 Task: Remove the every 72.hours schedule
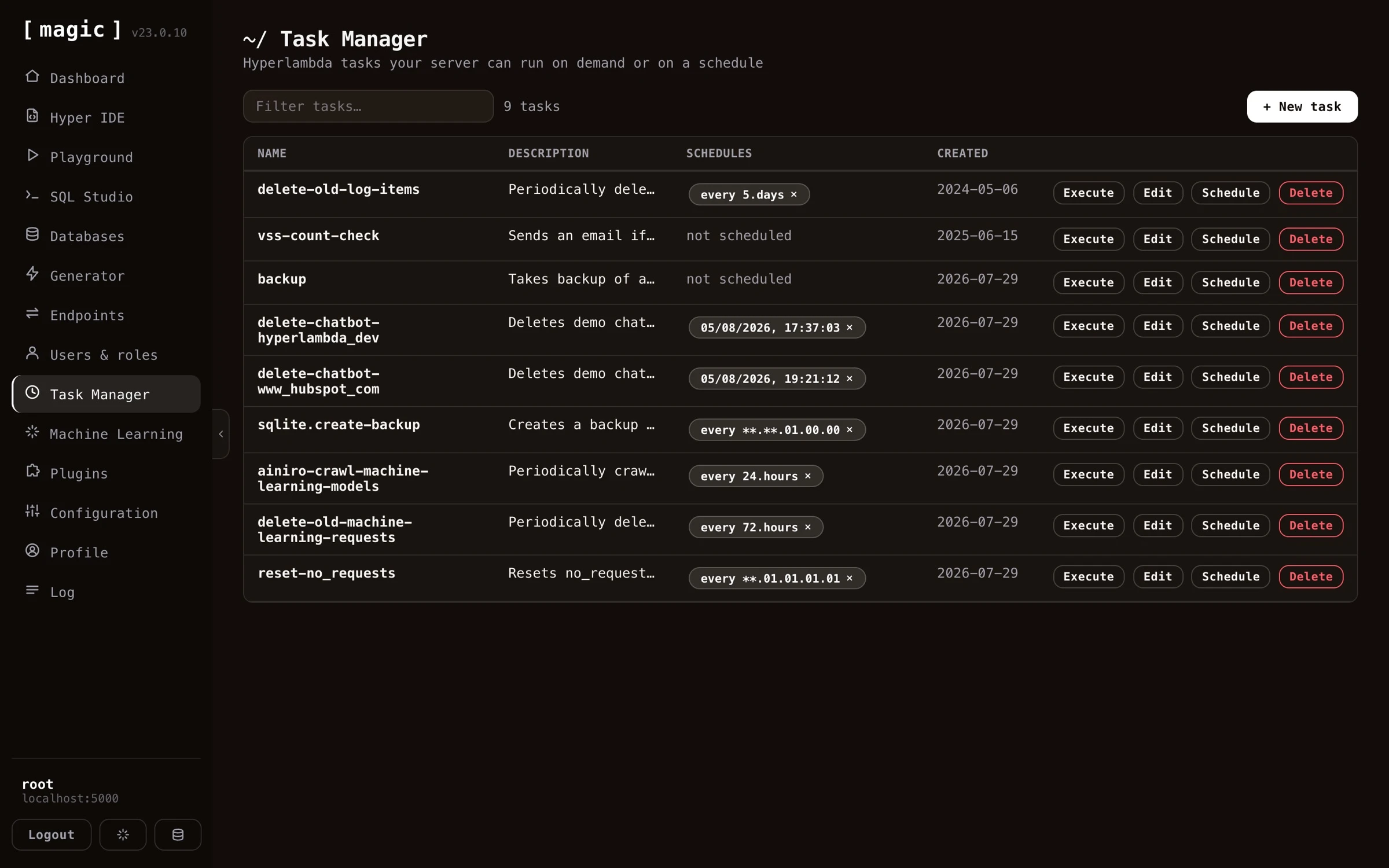(808, 527)
